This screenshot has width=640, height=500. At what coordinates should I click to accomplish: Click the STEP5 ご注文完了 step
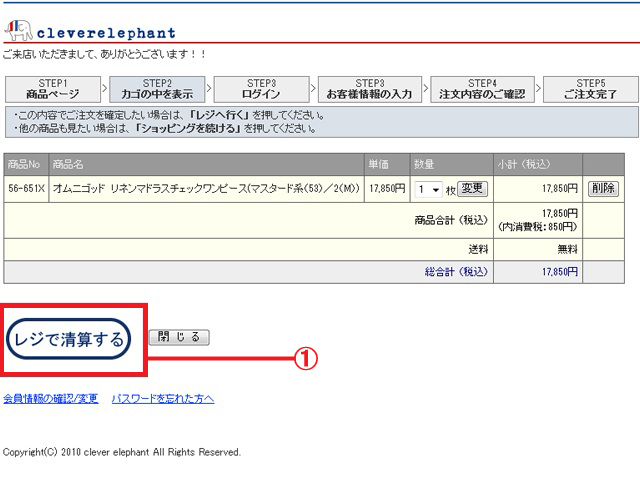pos(590,89)
